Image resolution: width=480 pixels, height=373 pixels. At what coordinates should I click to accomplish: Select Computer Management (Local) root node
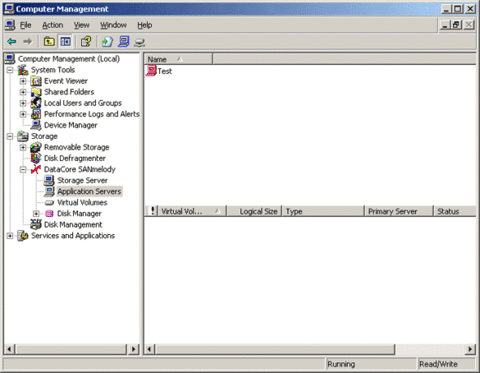69,59
